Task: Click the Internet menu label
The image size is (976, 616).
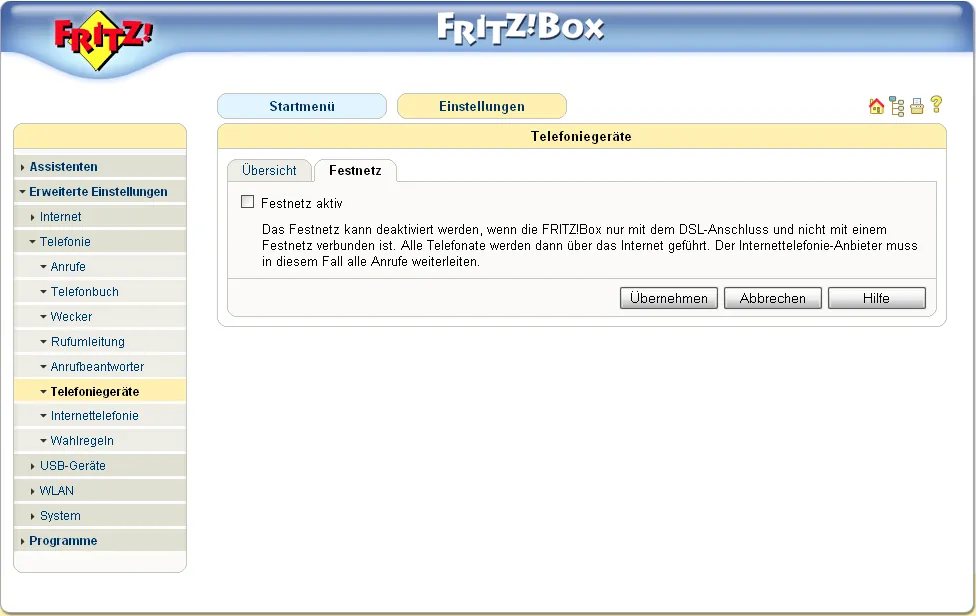Action: point(60,217)
